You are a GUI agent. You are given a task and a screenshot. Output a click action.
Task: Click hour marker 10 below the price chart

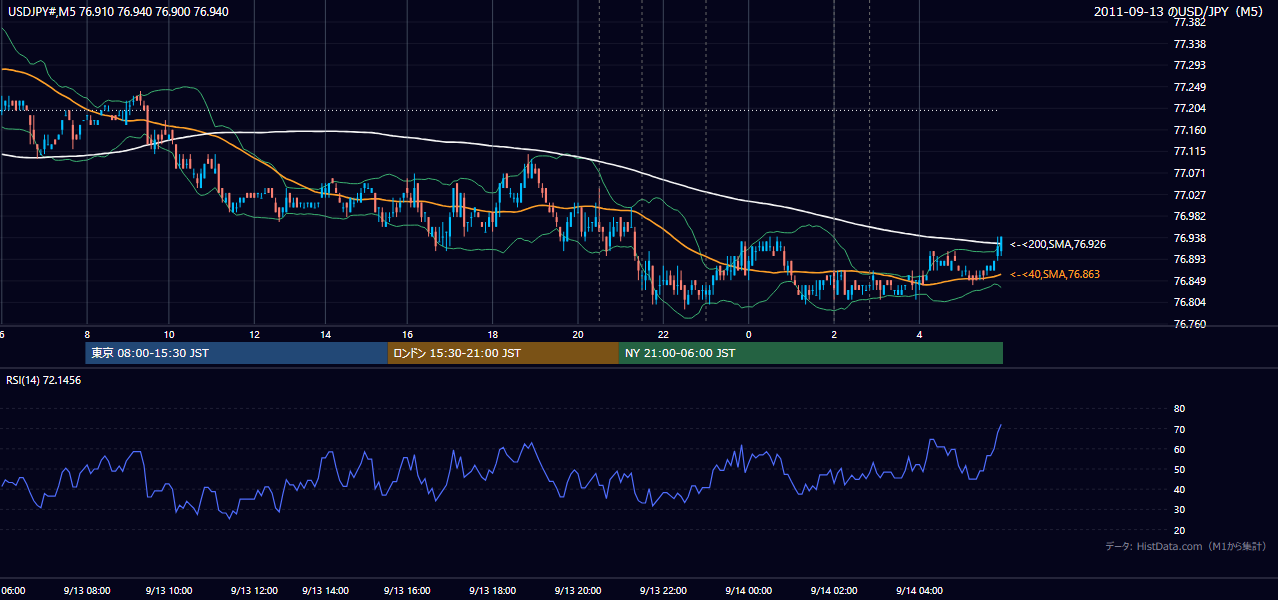click(169, 333)
